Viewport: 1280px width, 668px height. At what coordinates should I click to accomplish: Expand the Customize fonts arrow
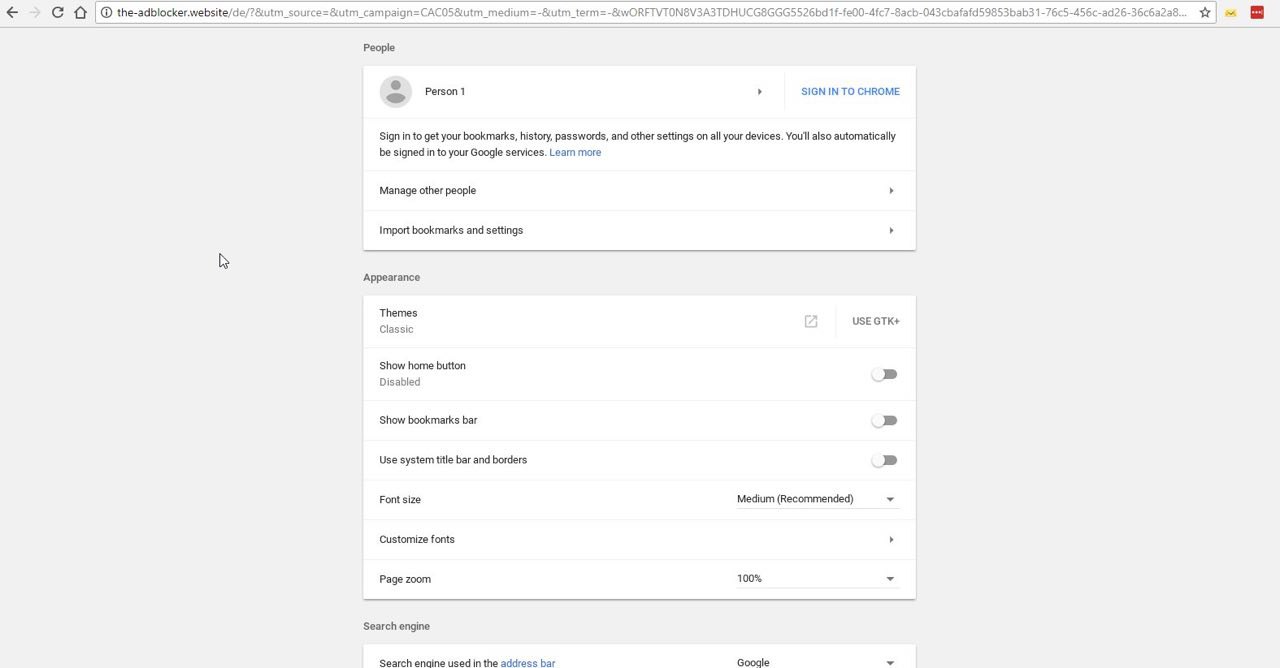pyautogui.click(x=891, y=539)
